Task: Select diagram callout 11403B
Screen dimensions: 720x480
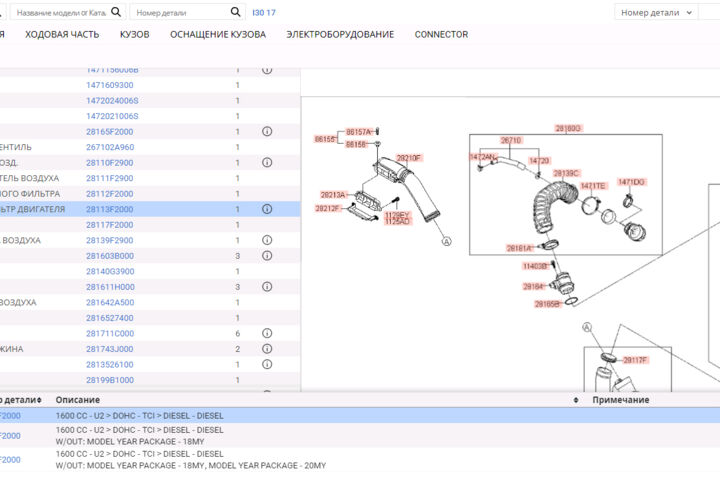Action: click(535, 266)
